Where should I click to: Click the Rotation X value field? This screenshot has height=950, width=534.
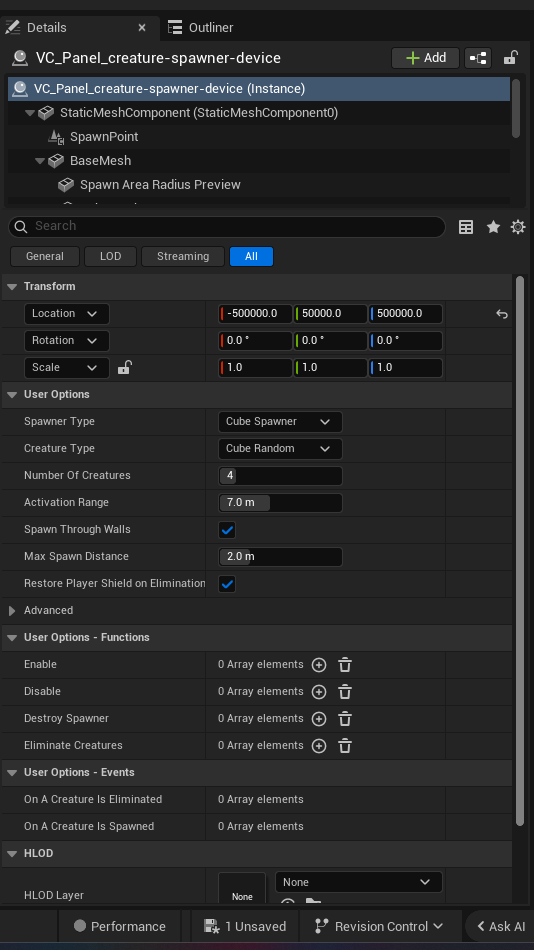pyautogui.click(x=255, y=340)
